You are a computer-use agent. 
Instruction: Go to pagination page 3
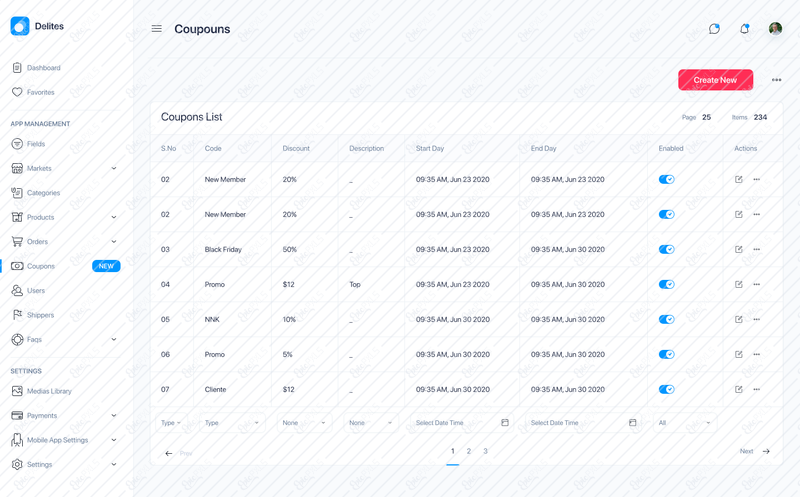[x=485, y=451]
